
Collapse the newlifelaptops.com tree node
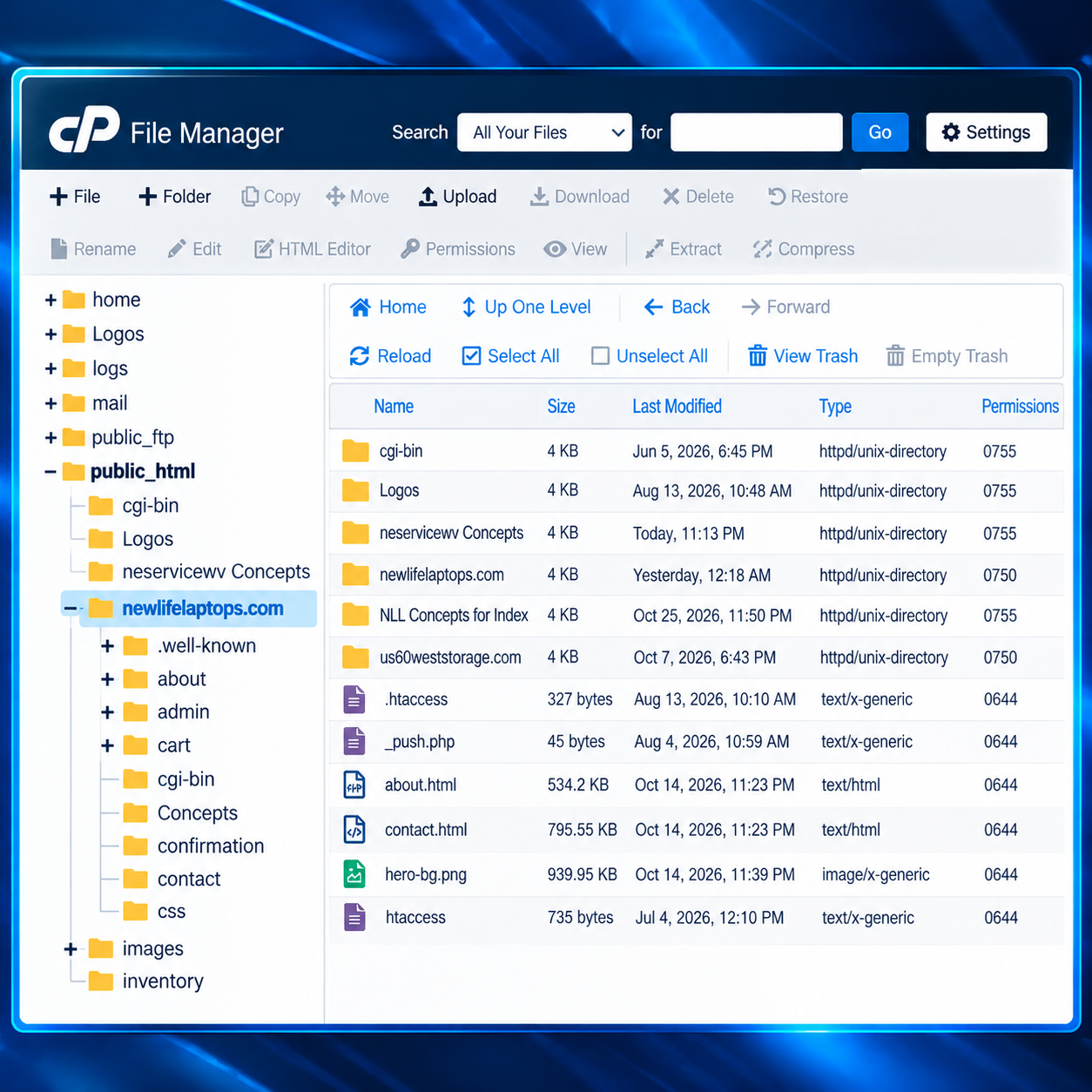[x=71, y=608]
